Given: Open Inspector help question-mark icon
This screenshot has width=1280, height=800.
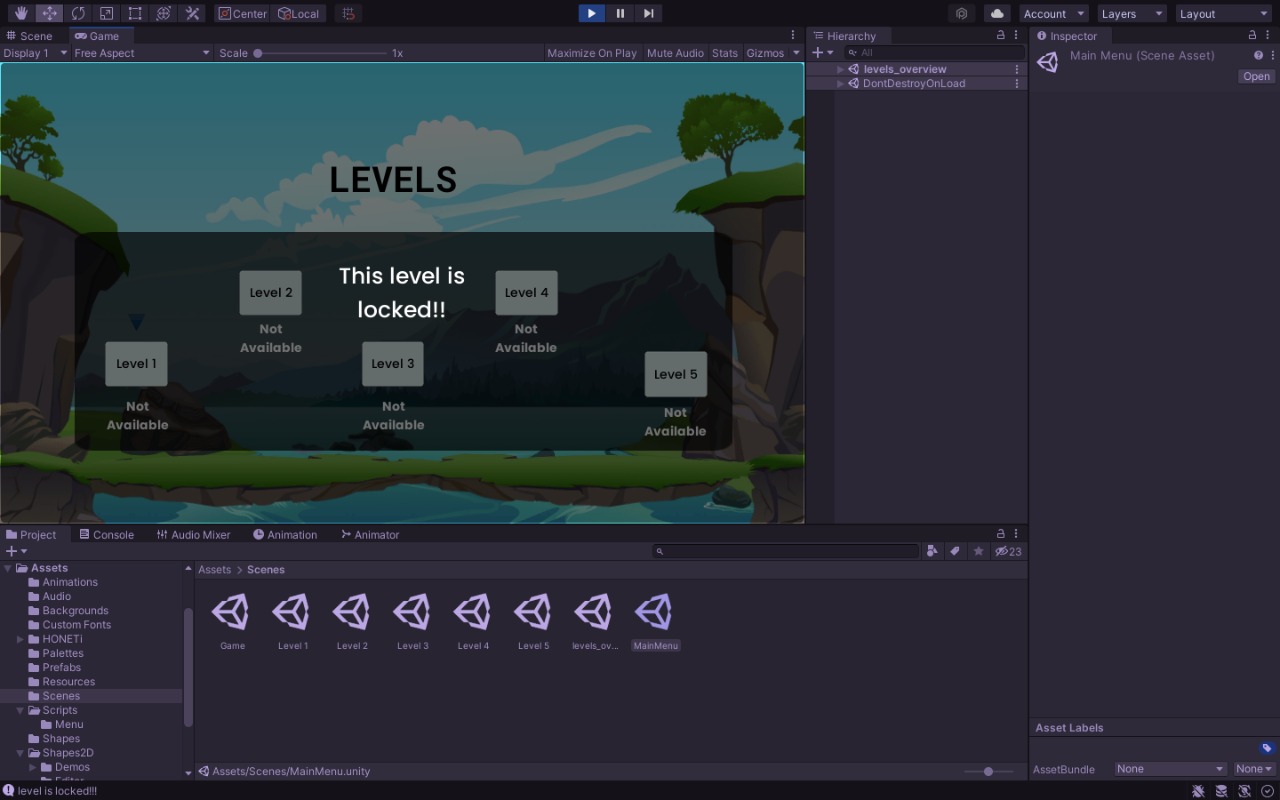Looking at the screenshot, I should click(1258, 55).
